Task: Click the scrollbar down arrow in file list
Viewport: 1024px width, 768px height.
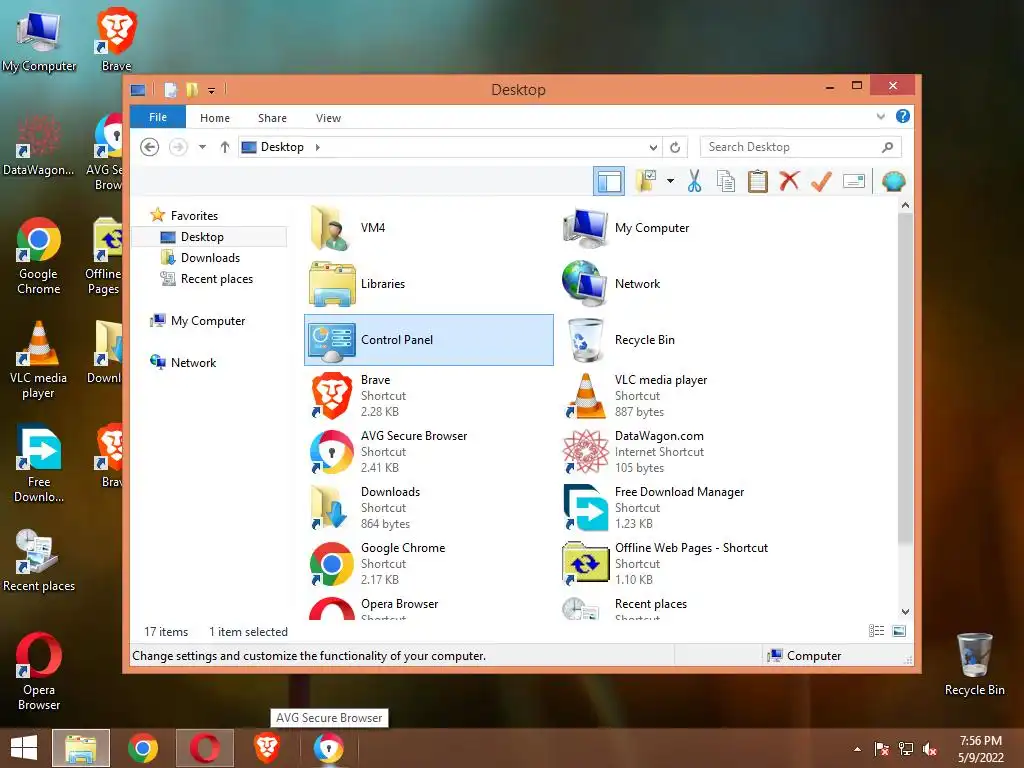Action: point(905,612)
